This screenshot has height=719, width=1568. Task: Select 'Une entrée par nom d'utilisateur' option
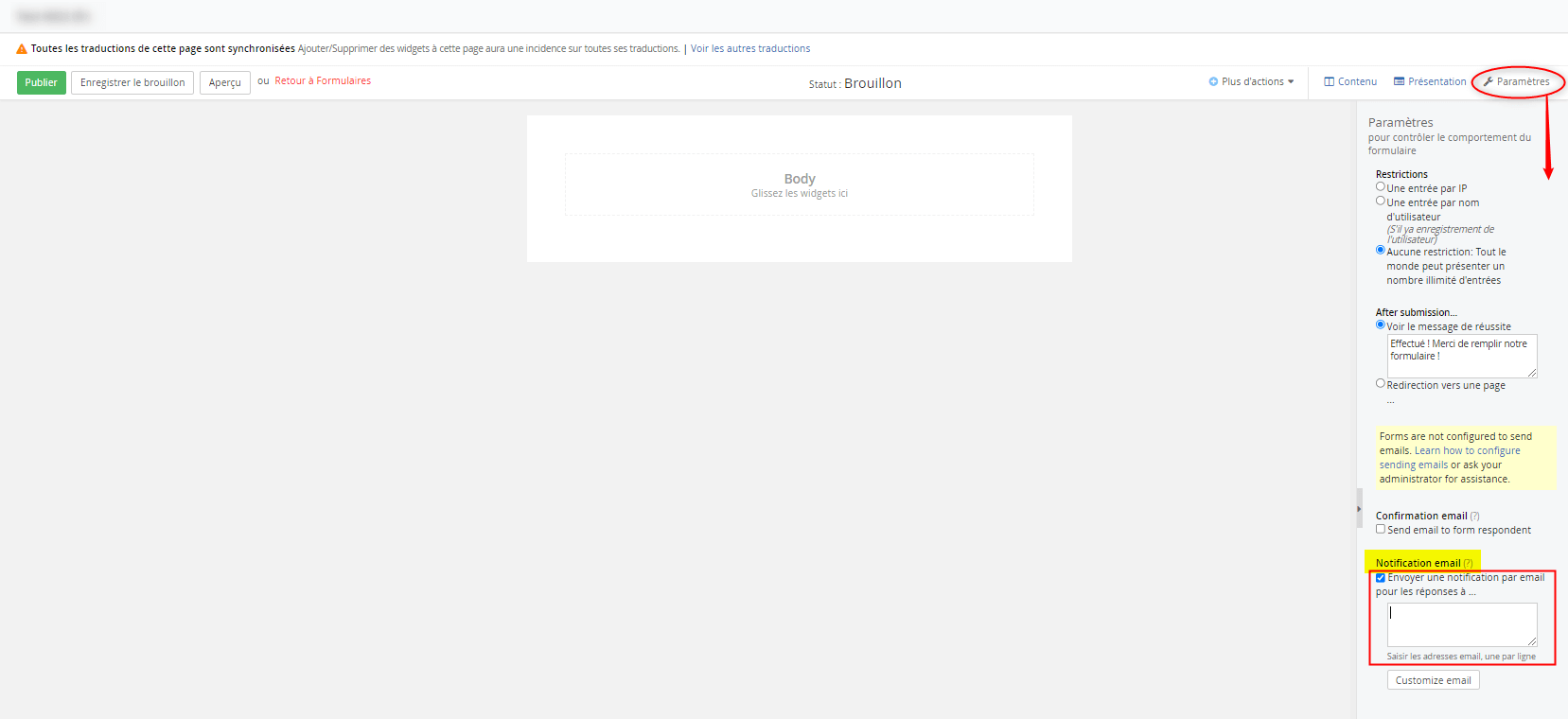pyautogui.click(x=1381, y=202)
